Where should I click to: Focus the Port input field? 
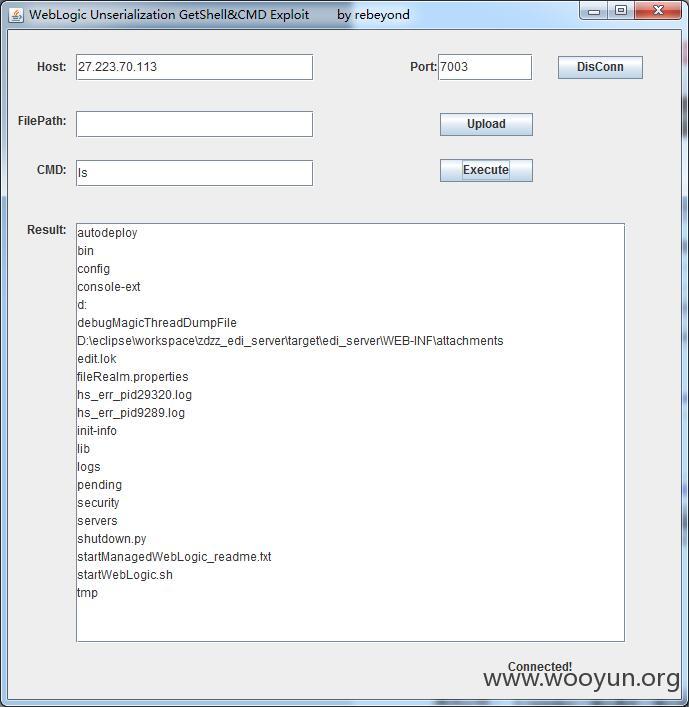pyautogui.click(x=485, y=67)
